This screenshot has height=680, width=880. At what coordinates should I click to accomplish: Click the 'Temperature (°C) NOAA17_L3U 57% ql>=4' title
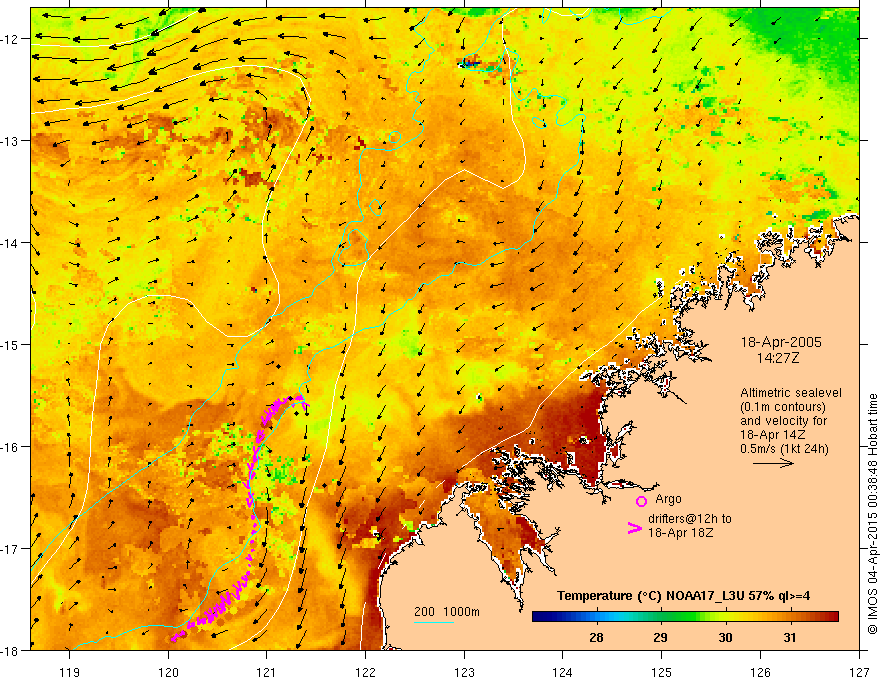[x=683, y=596]
